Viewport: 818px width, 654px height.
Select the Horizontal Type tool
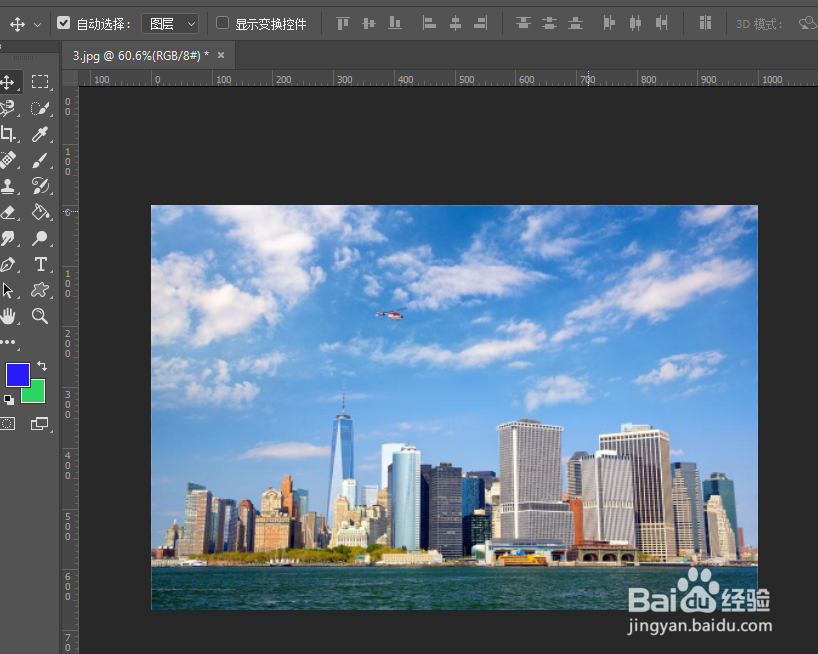[x=40, y=264]
